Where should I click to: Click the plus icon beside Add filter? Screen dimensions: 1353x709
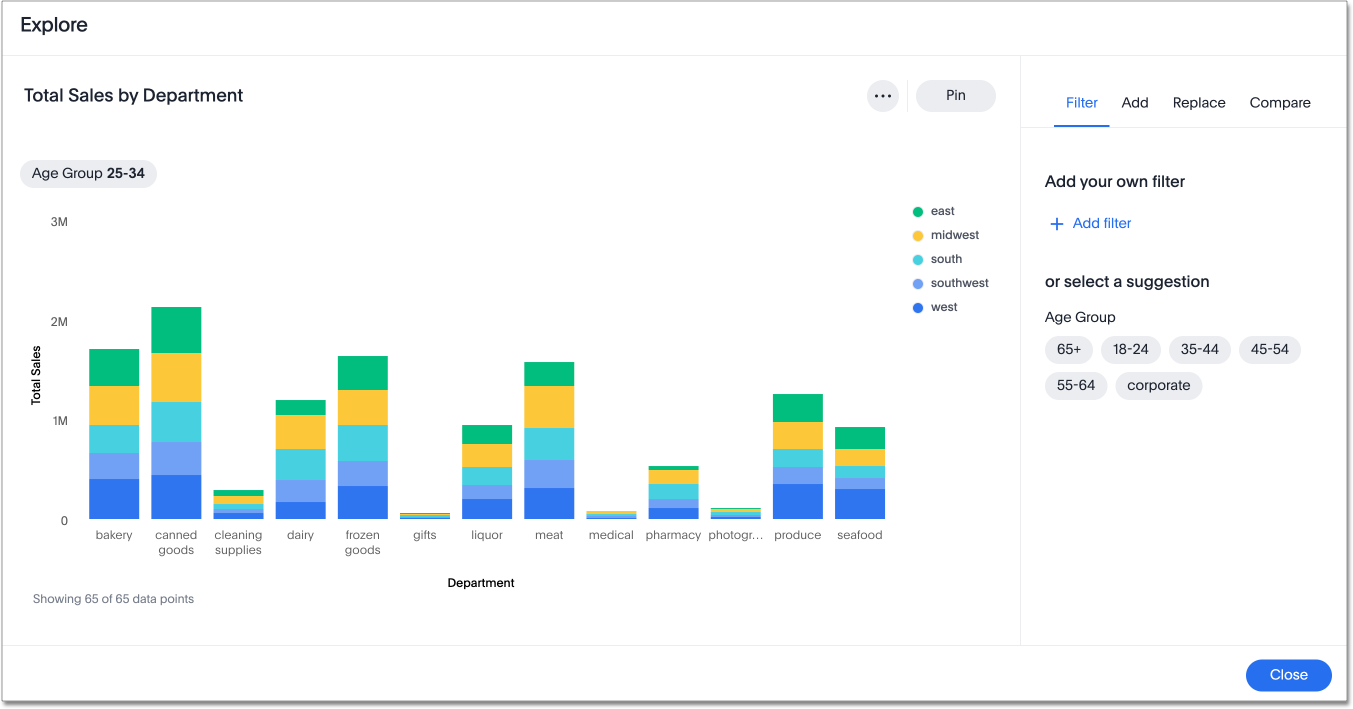tap(1056, 224)
